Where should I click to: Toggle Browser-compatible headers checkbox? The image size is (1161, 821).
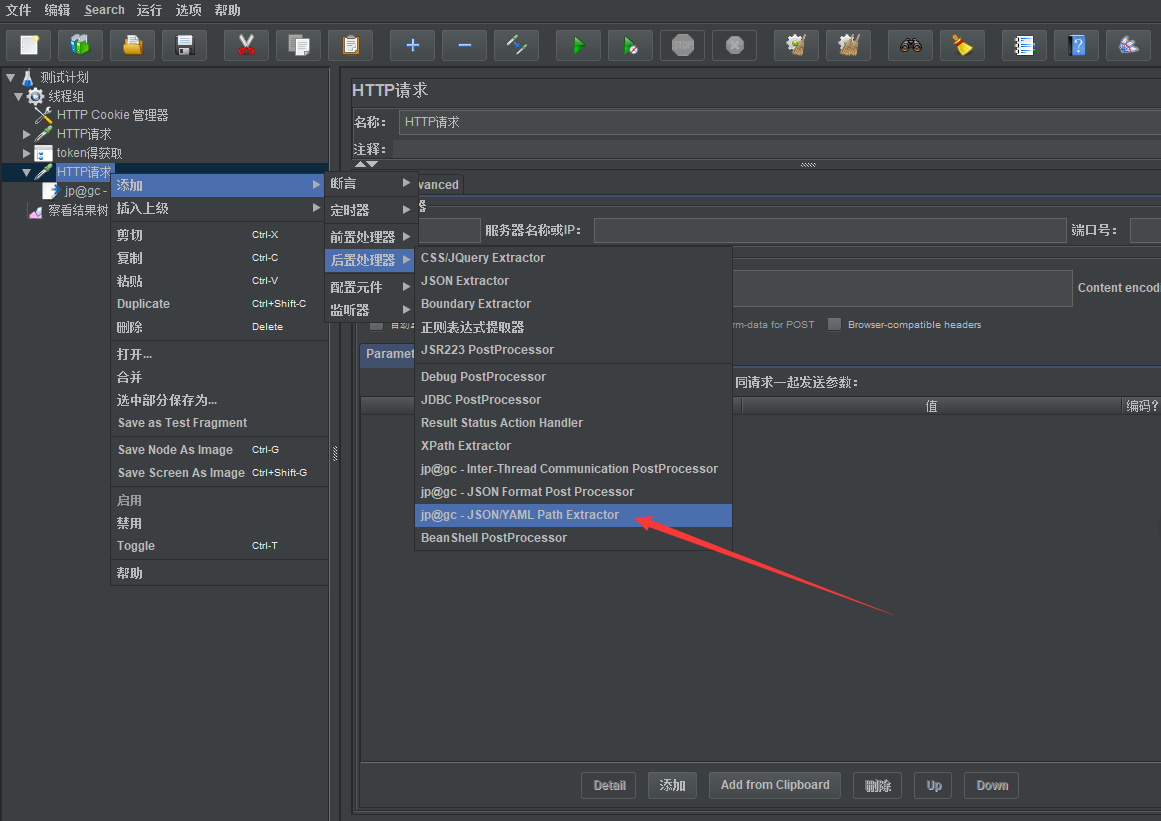tap(834, 325)
